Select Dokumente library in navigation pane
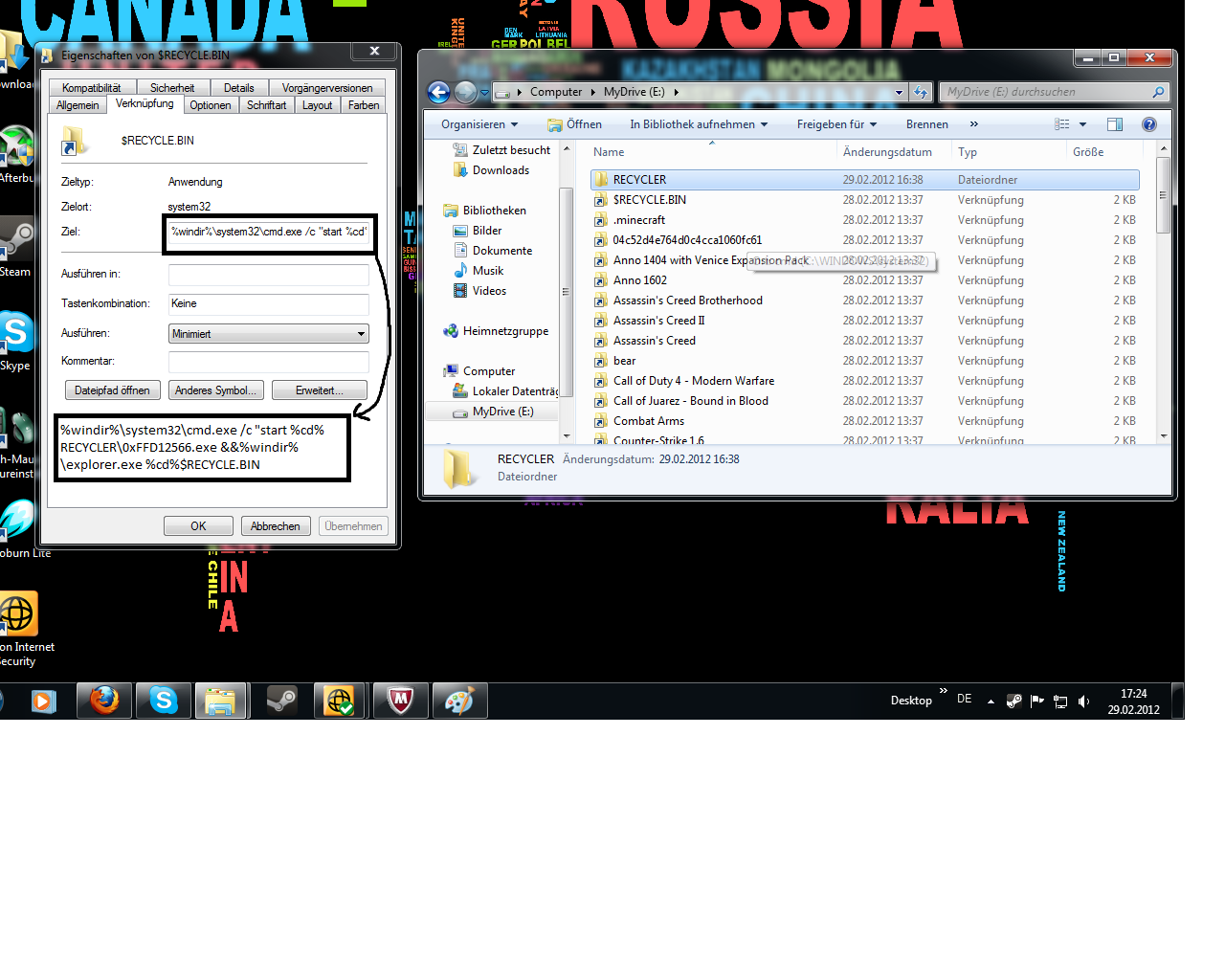The width and height of the screenshot is (1225, 980). click(x=502, y=251)
